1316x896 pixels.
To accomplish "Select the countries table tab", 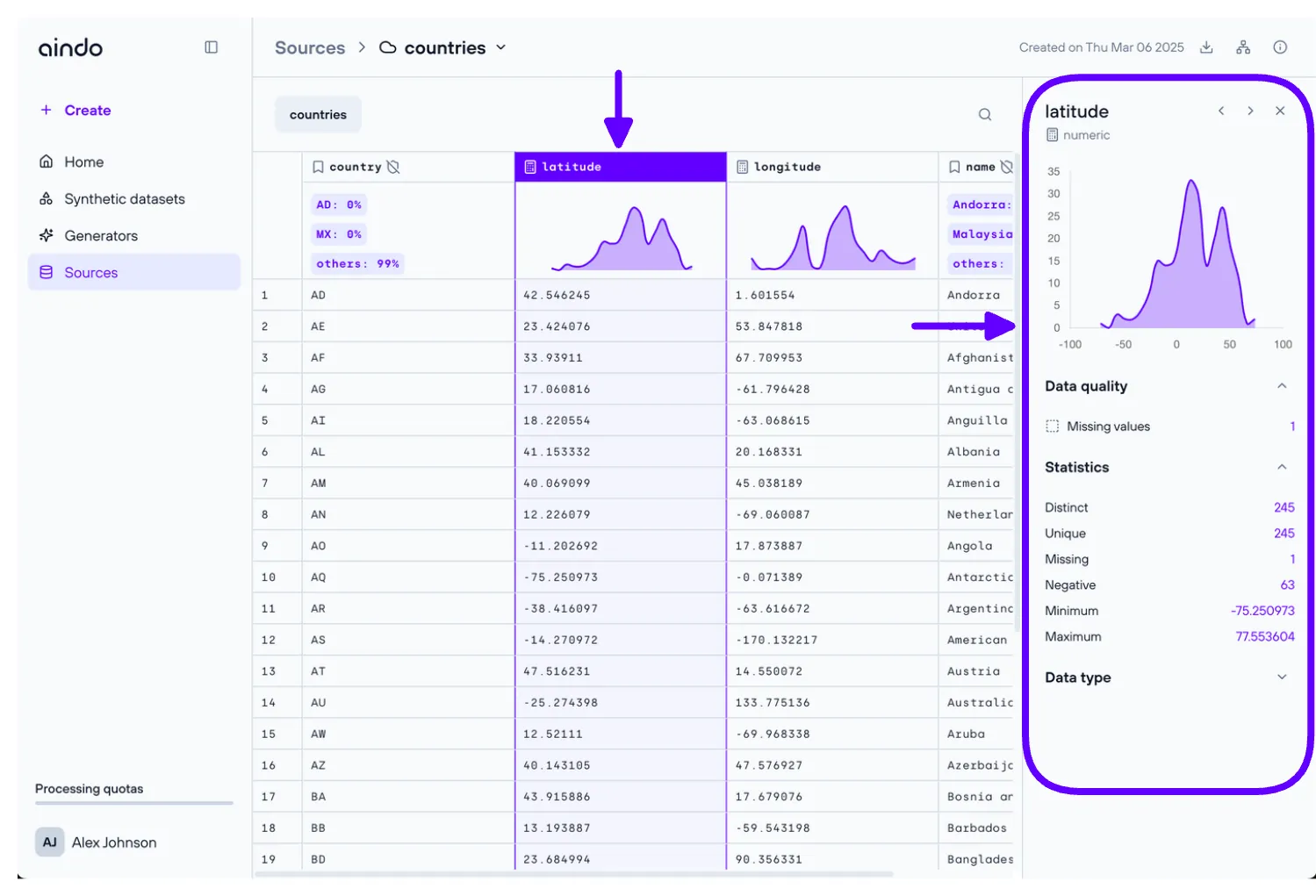I will 318,115.
